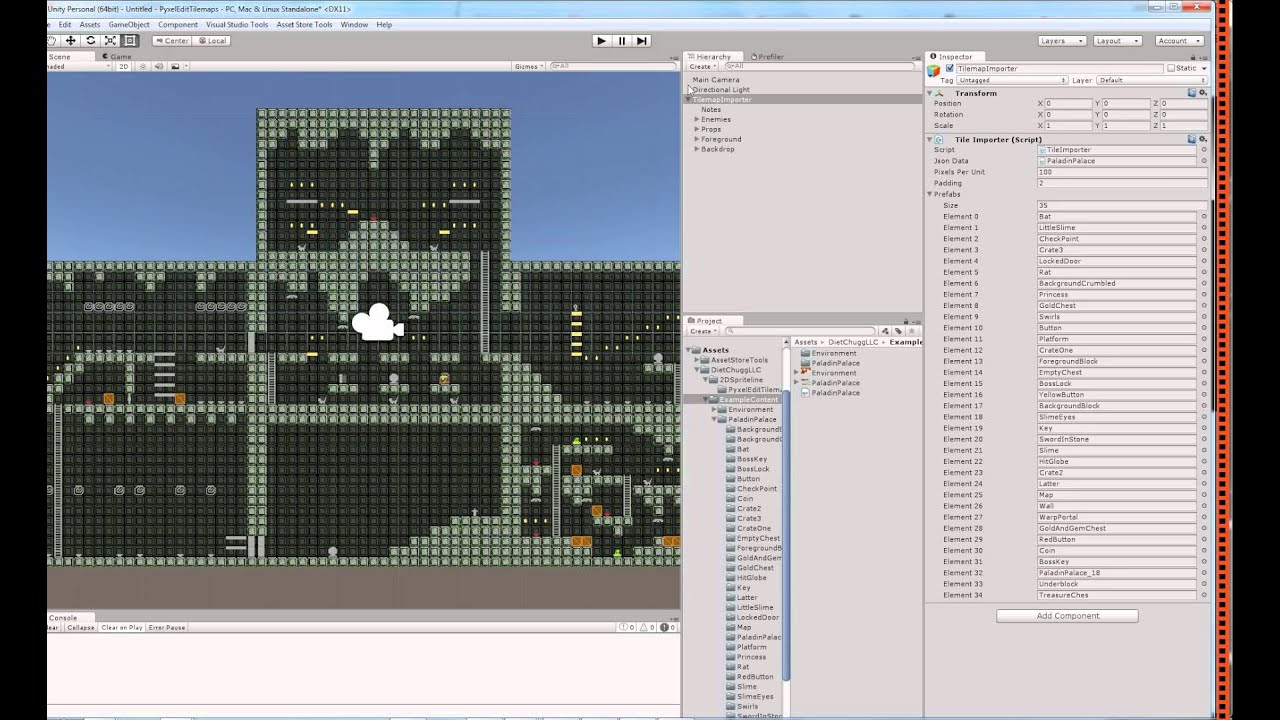Screen dimensions: 1280x720
Task: Select the Rotate tool in toolbar
Action: 90,41
